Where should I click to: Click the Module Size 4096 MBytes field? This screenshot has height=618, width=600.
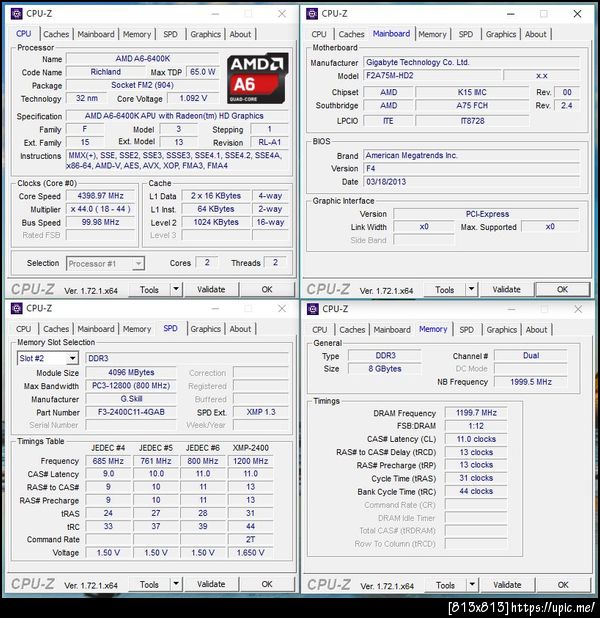click(x=131, y=372)
